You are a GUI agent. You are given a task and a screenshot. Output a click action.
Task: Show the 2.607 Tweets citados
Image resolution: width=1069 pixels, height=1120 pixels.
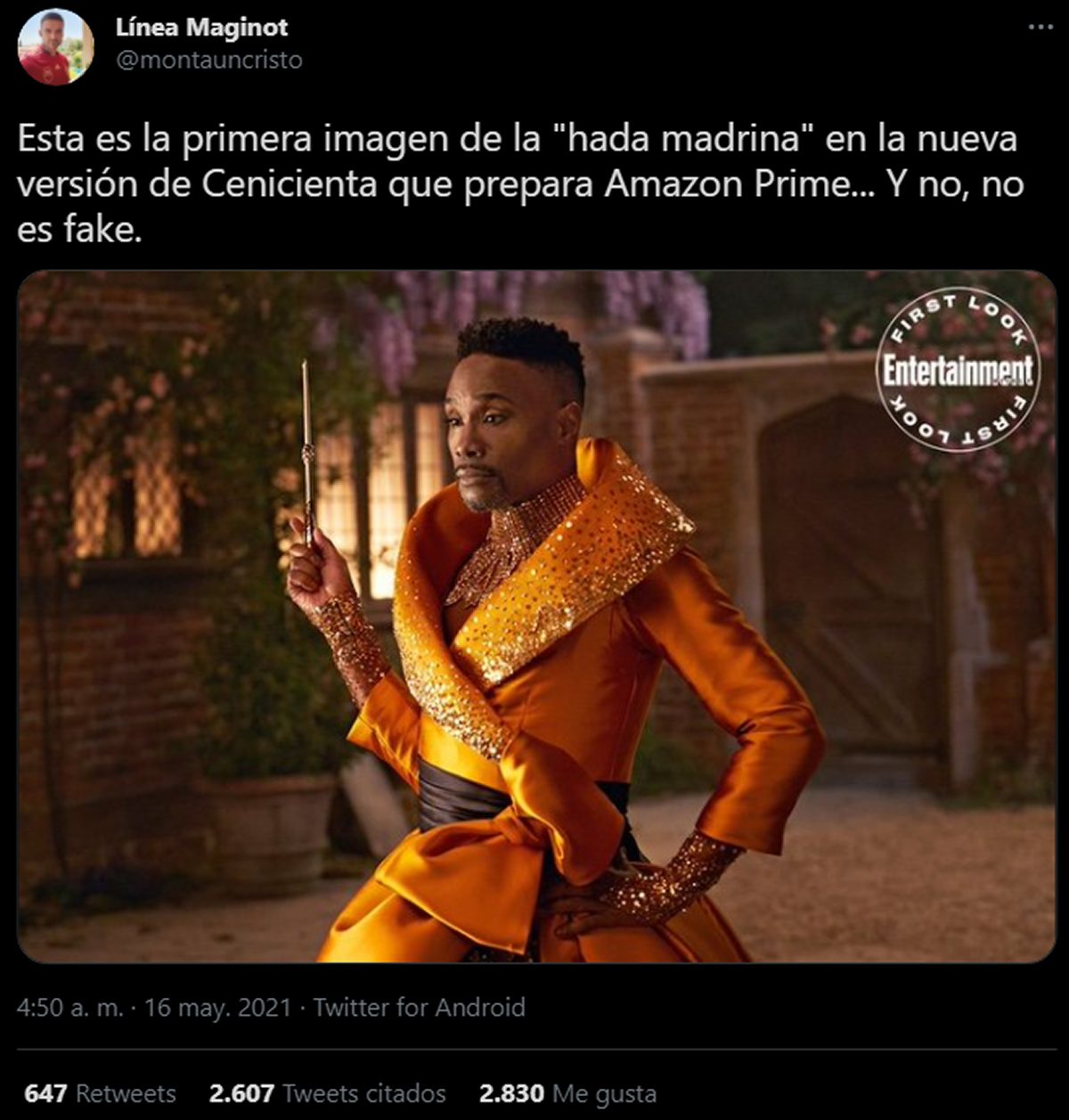pyautogui.click(x=328, y=1093)
